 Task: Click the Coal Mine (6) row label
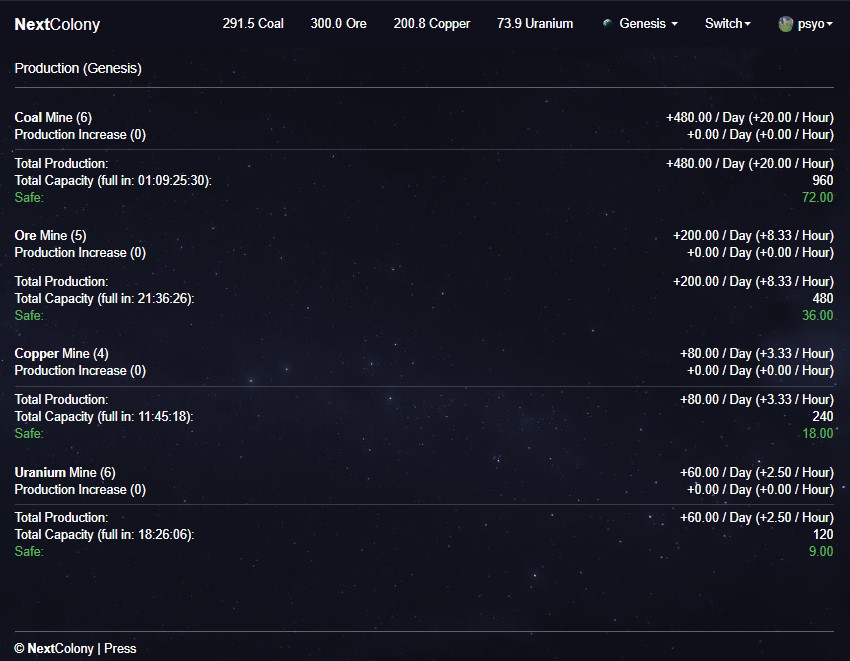[53, 118]
